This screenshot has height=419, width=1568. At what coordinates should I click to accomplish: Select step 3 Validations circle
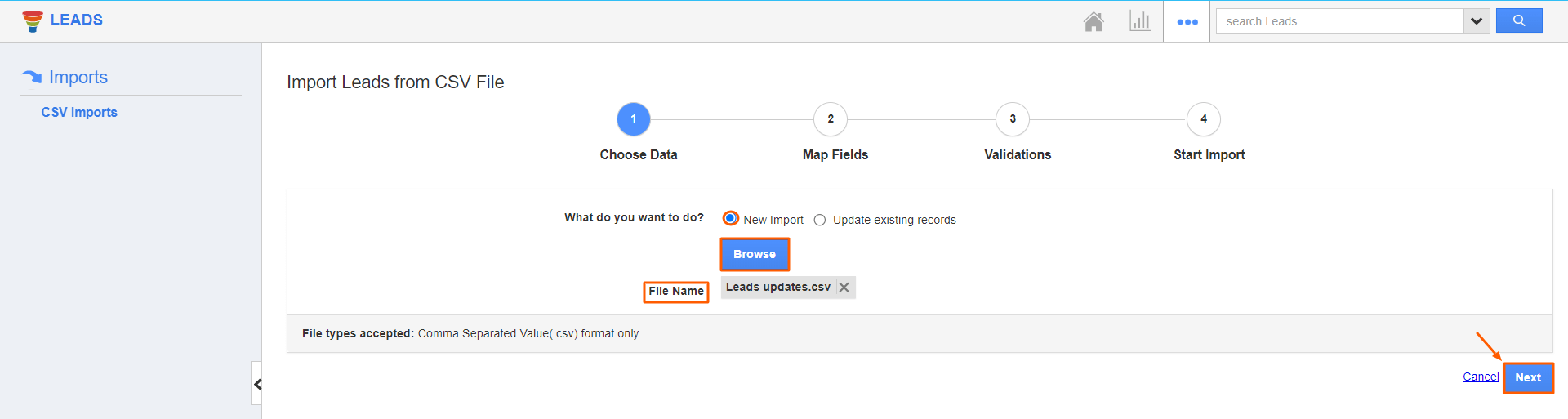click(x=1013, y=119)
